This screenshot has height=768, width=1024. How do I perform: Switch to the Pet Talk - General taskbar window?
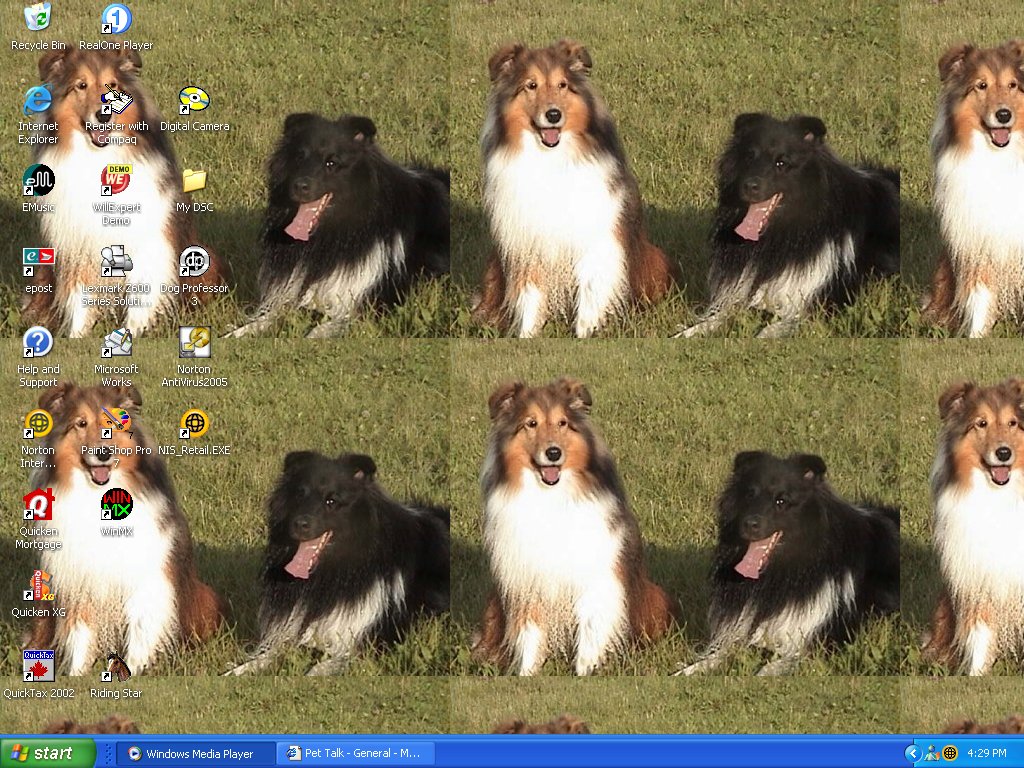click(x=355, y=754)
